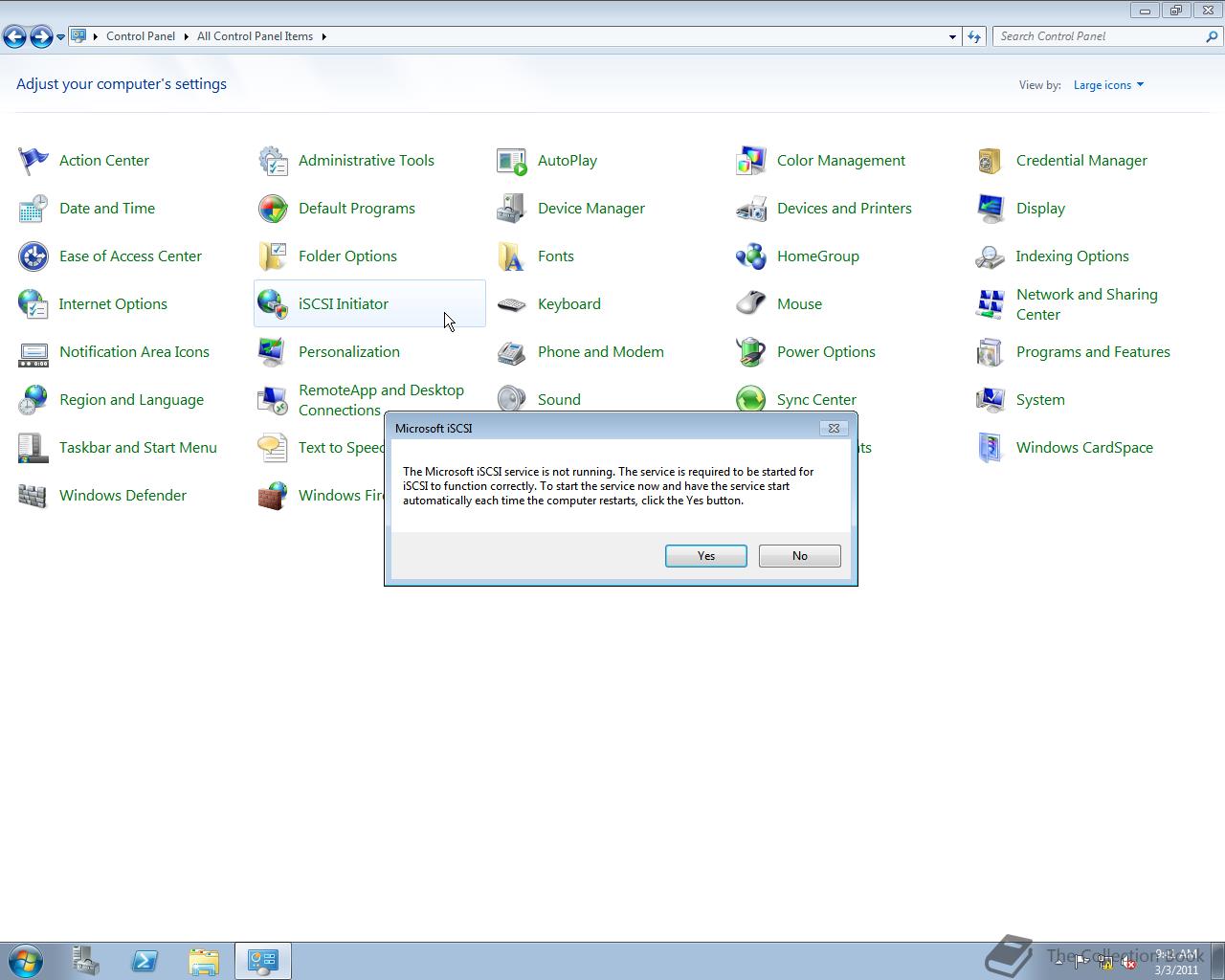1225x980 pixels.
Task: Select the Control Panel taskbar button
Action: pyautogui.click(x=263, y=961)
